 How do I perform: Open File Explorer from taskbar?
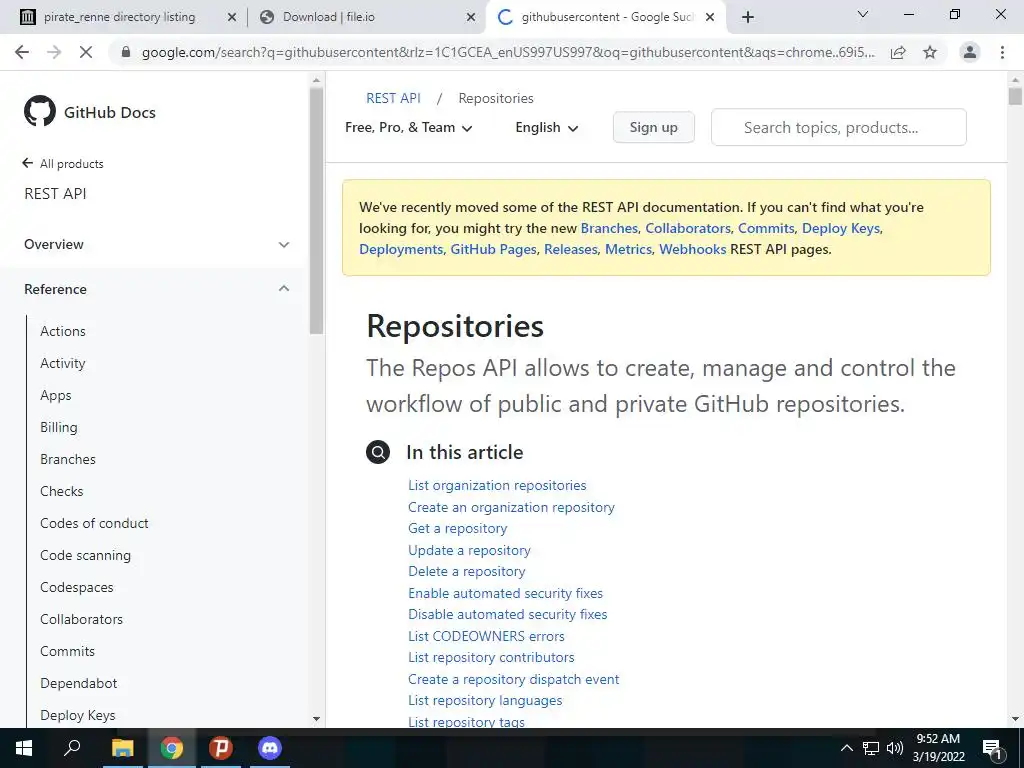122,748
